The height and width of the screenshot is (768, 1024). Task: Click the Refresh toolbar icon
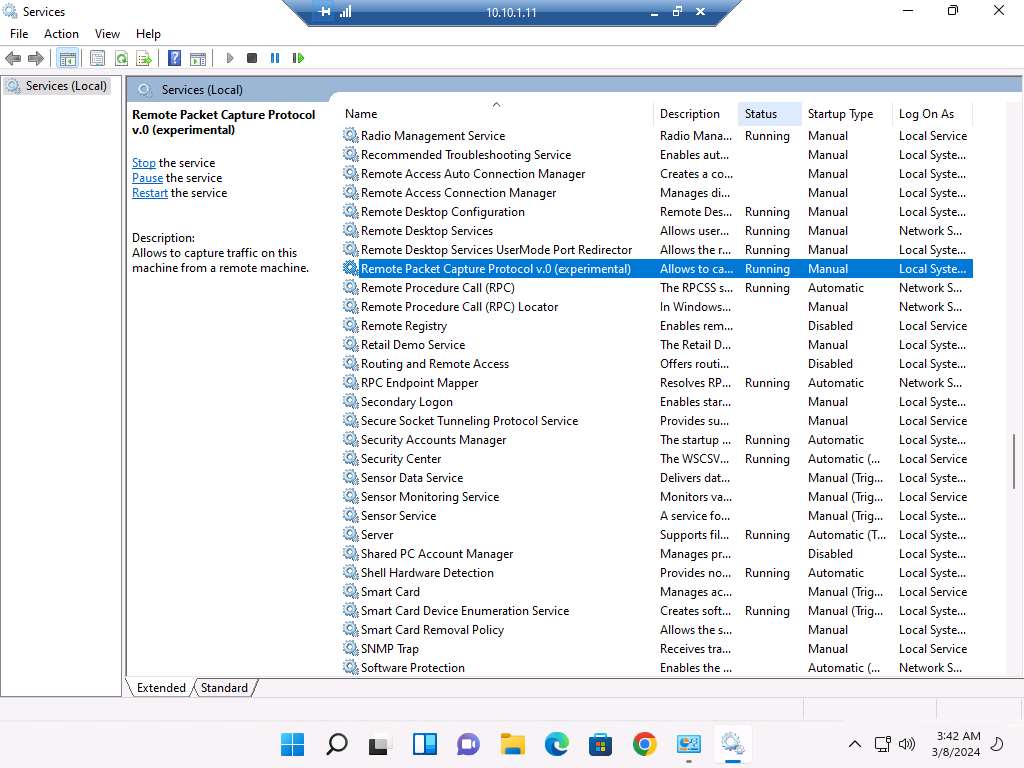click(121, 59)
